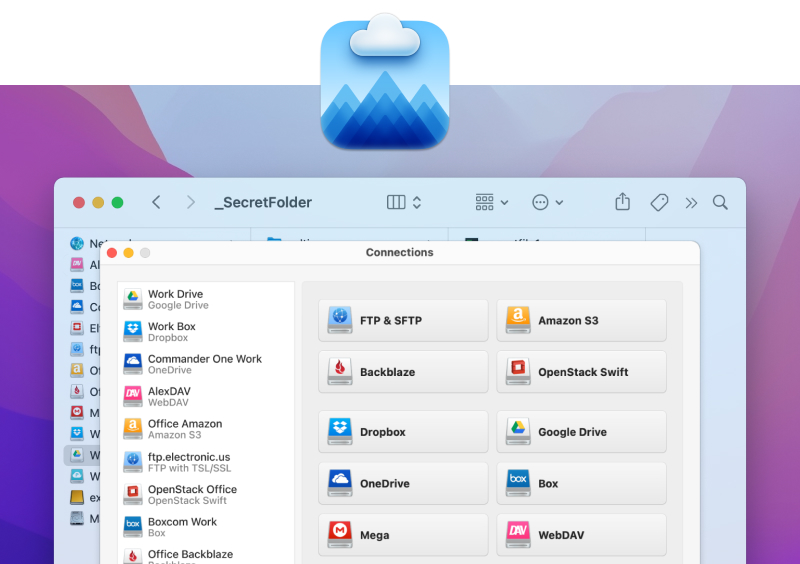Screen dimensions: 800x564
Task: Click Network globe icon in Finder sidebar
Action: (77, 243)
